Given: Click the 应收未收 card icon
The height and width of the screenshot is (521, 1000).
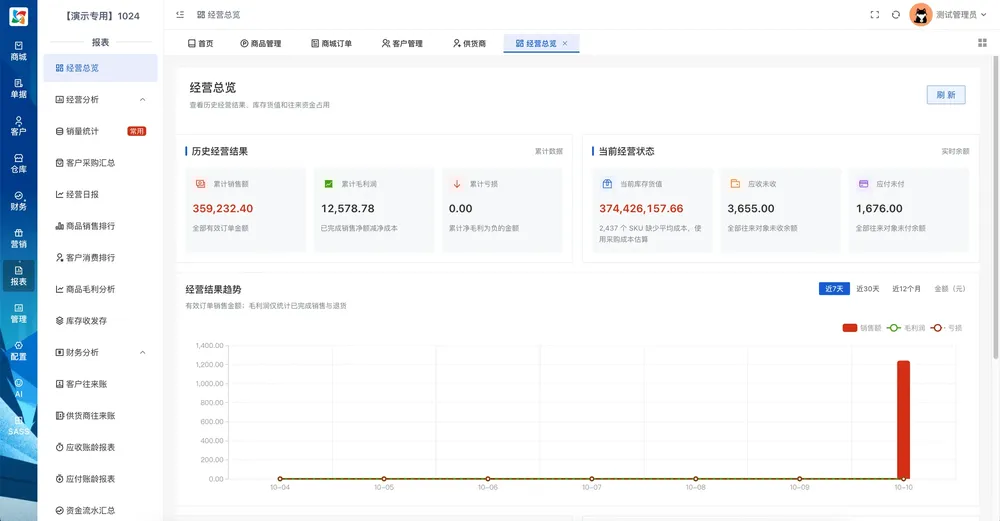Looking at the screenshot, I should 735,184.
